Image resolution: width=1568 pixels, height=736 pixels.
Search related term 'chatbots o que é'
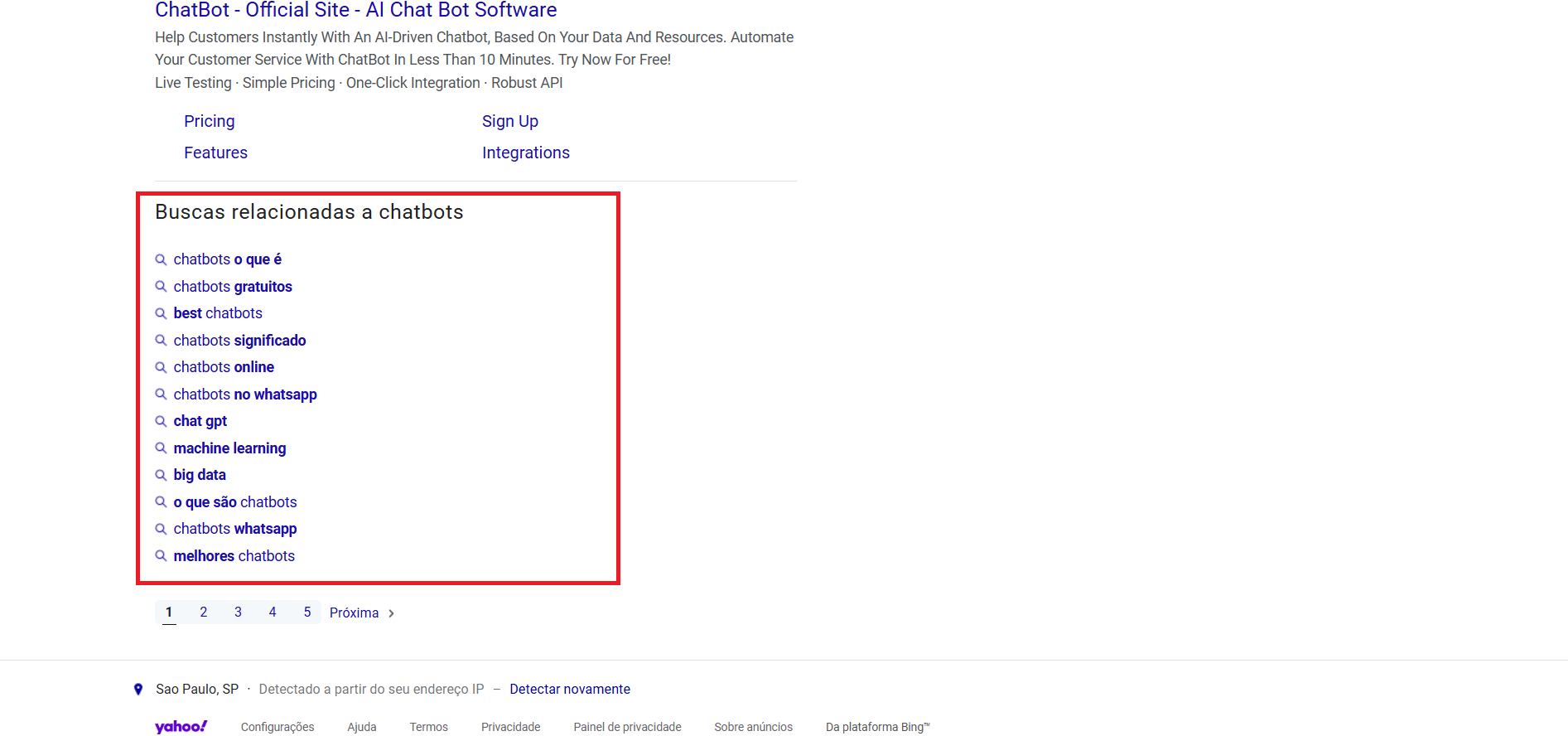click(x=228, y=259)
